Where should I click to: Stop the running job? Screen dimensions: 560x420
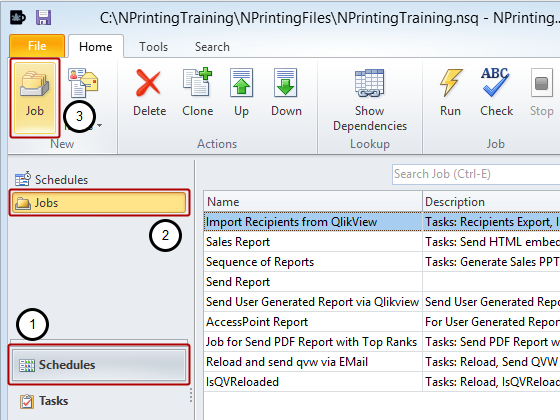(x=541, y=93)
